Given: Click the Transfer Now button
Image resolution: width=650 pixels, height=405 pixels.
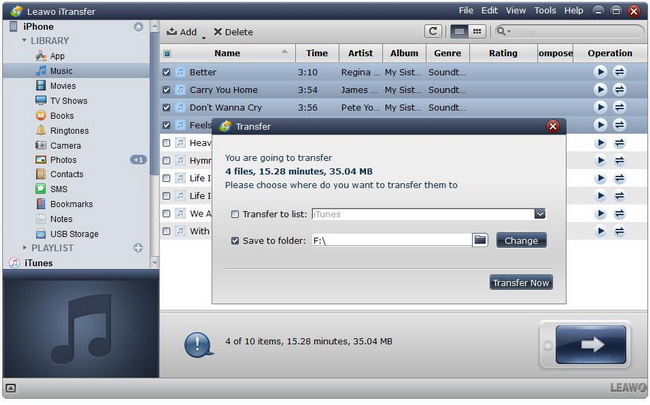Looking at the screenshot, I should (521, 283).
